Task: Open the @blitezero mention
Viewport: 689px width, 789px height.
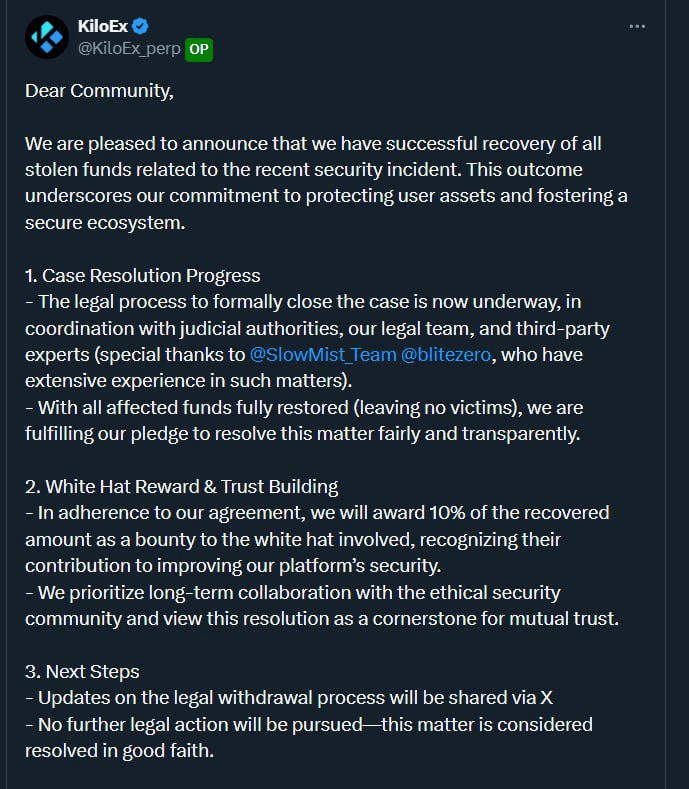Action: pos(446,355)
